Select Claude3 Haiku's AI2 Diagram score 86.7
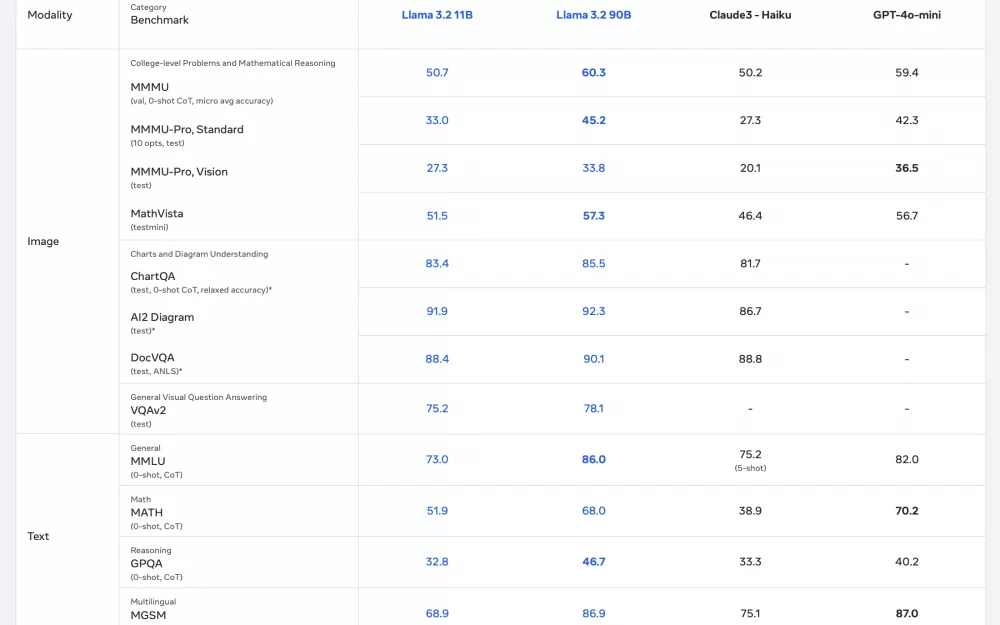Image resolution: width=1000 pixels, height=625 pixels. pyautogui.click(x=750, y=311)
